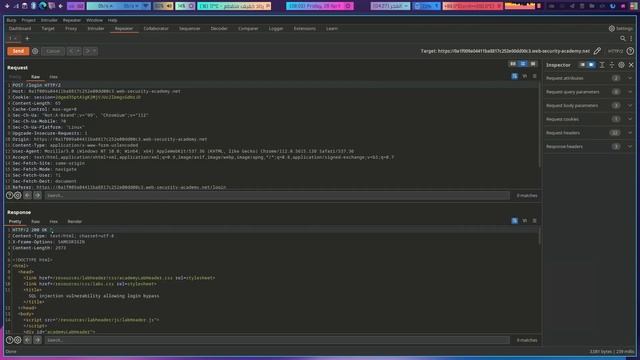Screen dimensions: 640x360
Task: Select request Raw view tab
Action: pos(36,77)
